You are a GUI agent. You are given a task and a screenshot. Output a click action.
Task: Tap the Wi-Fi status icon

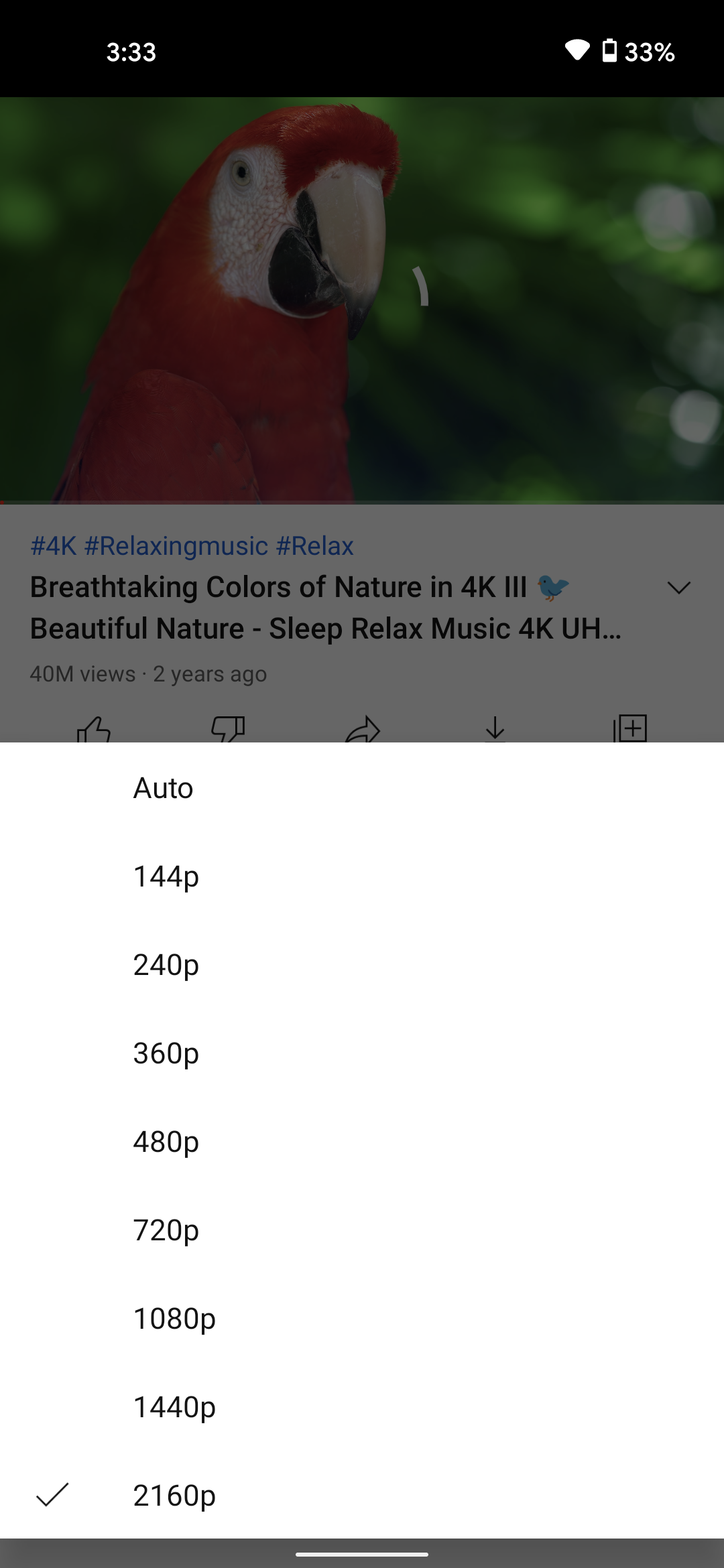point(577,51)
